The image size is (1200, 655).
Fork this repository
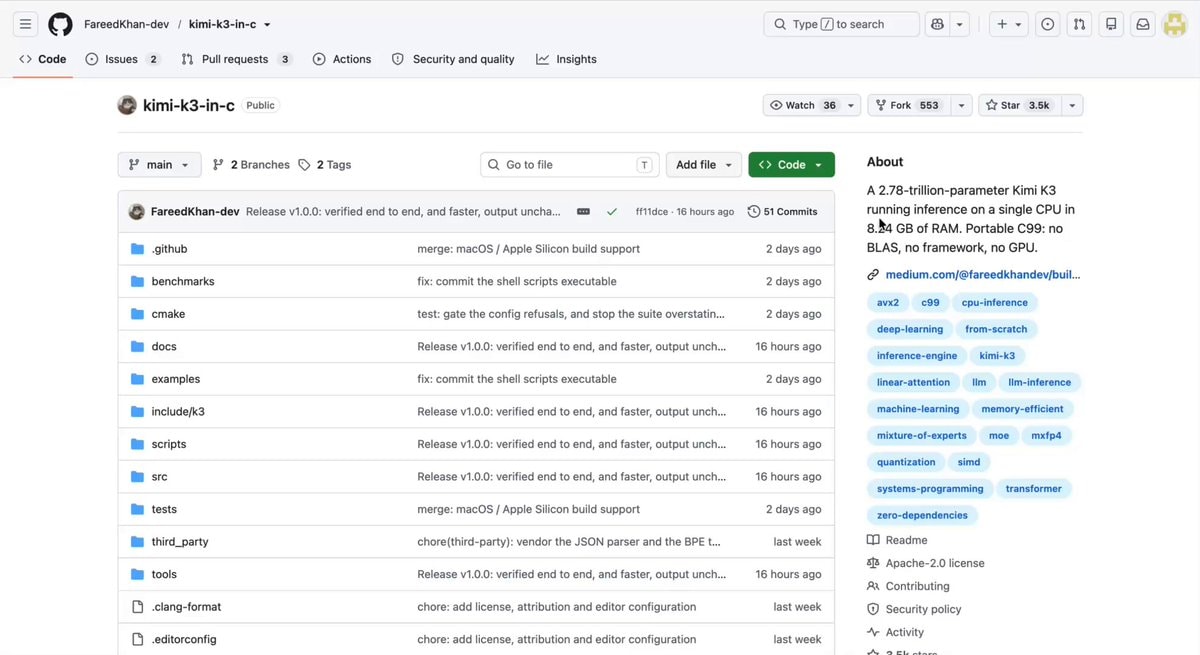[908, 105]
